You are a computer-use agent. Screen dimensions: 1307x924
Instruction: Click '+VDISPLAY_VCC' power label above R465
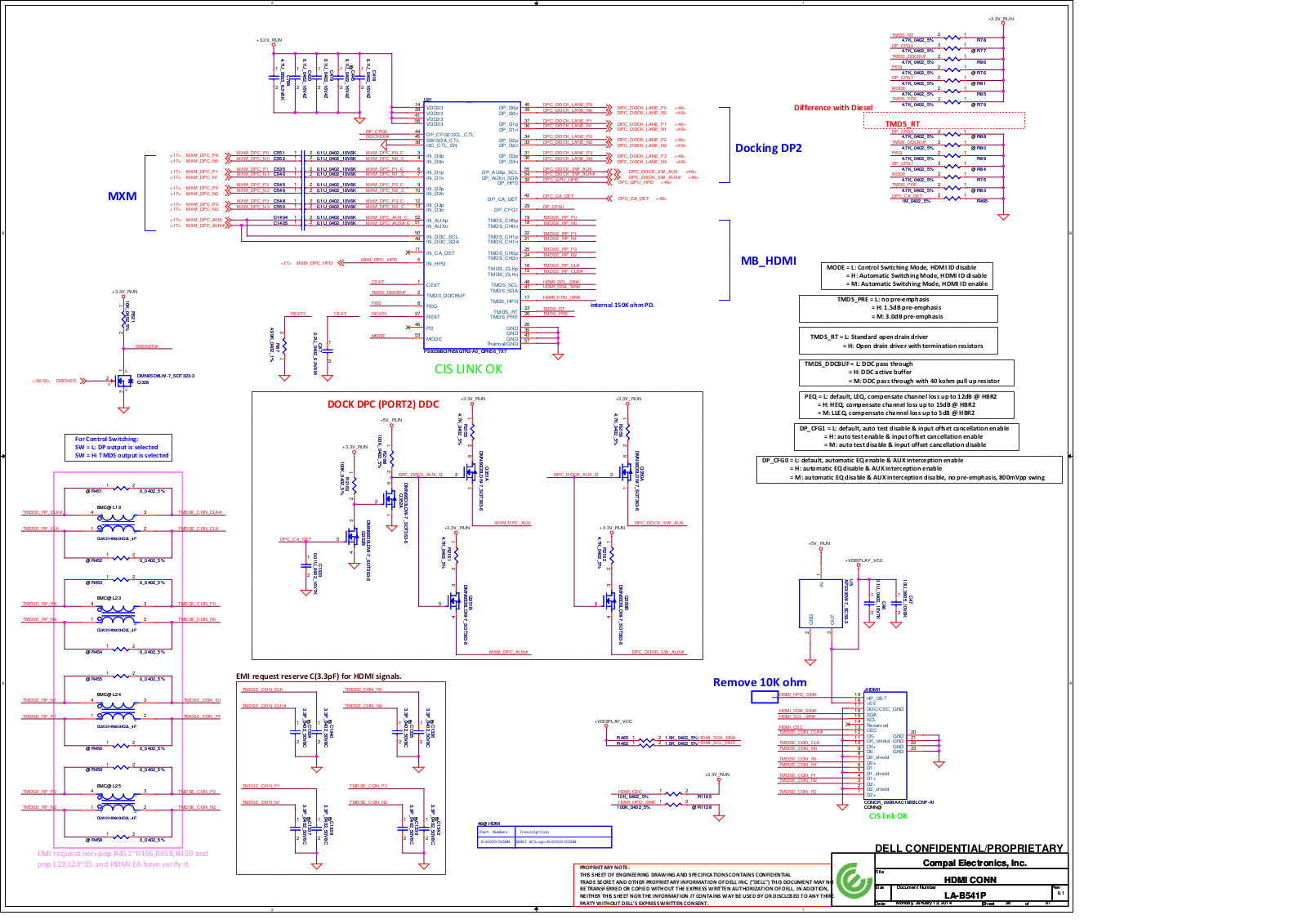[x=613, y=721]
